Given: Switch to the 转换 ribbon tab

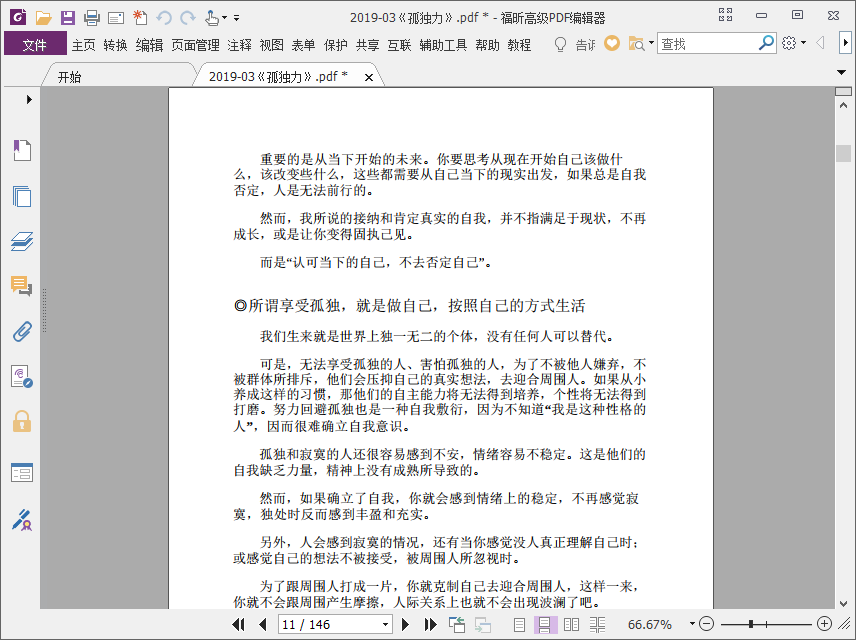Looking at the screenshot, I should click(115, 45).
